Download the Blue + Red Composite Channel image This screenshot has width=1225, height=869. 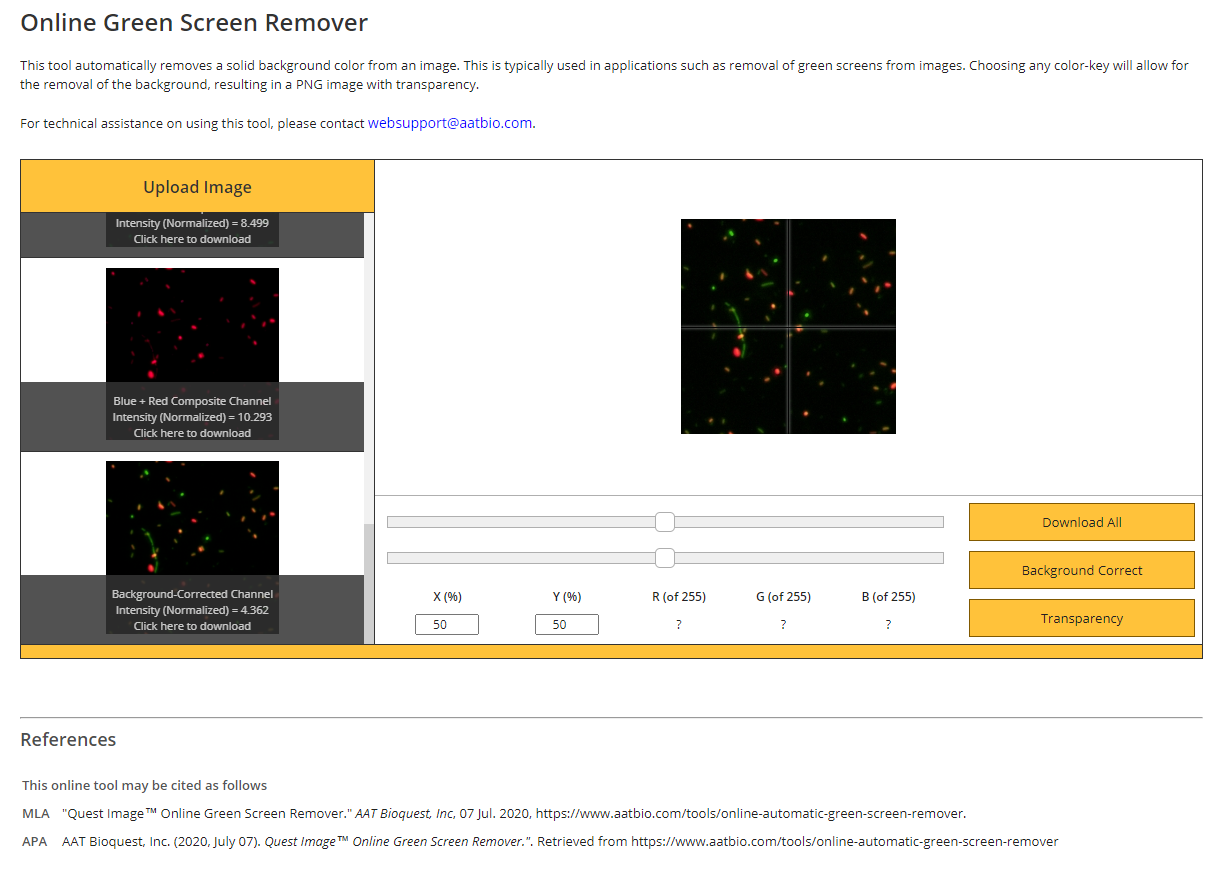[192, 432]
